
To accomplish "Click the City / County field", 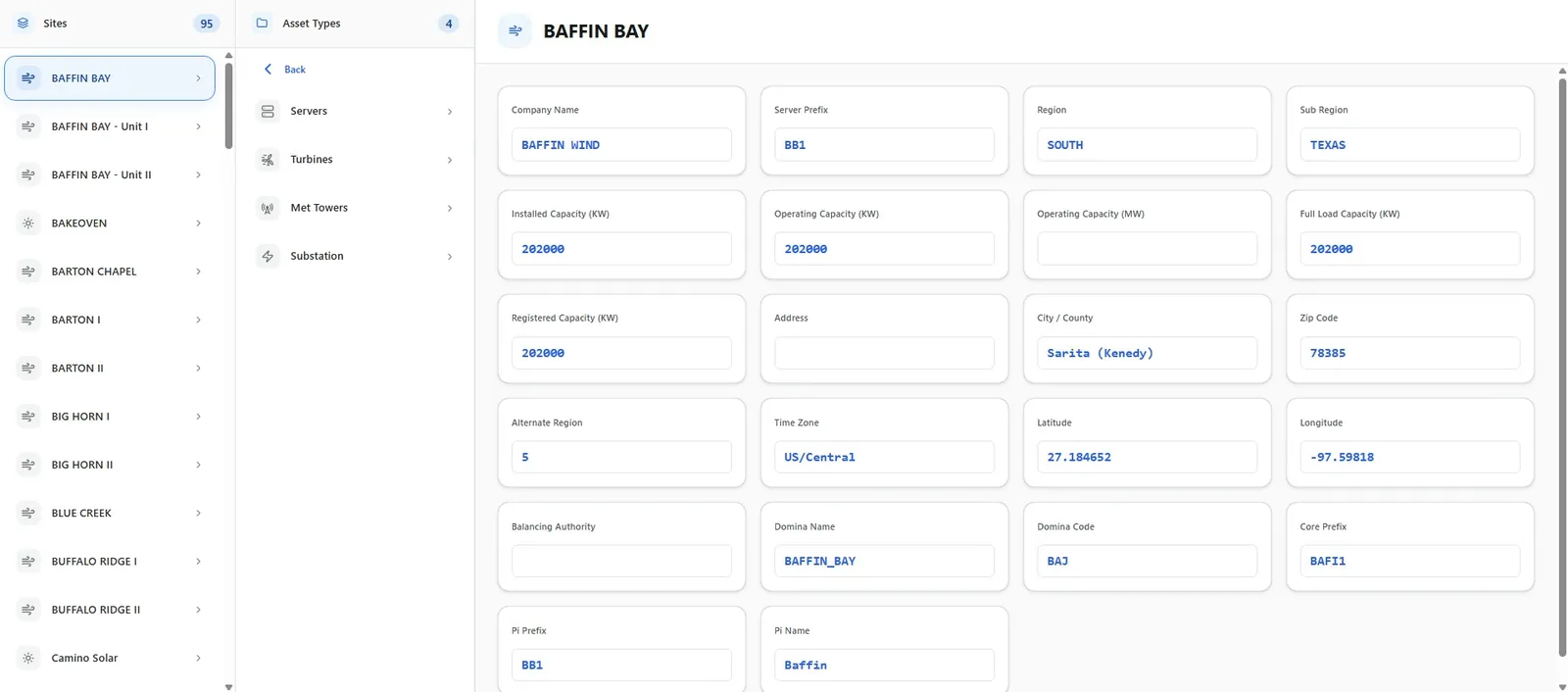I will [x=1147, y=353].
